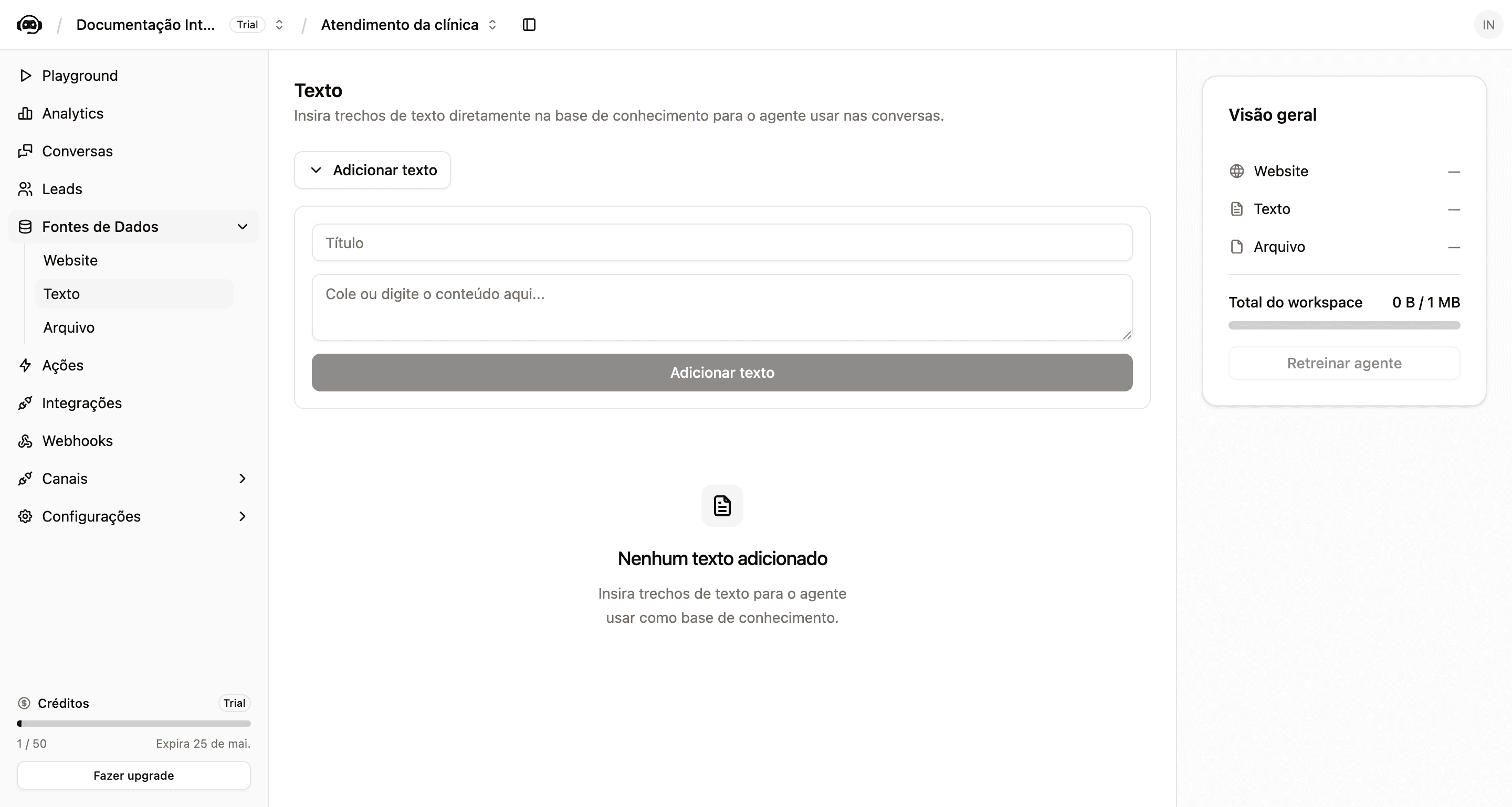Screen dimensions: 1512x807
Task: Open the Leads page label
Action: point(62,189)
